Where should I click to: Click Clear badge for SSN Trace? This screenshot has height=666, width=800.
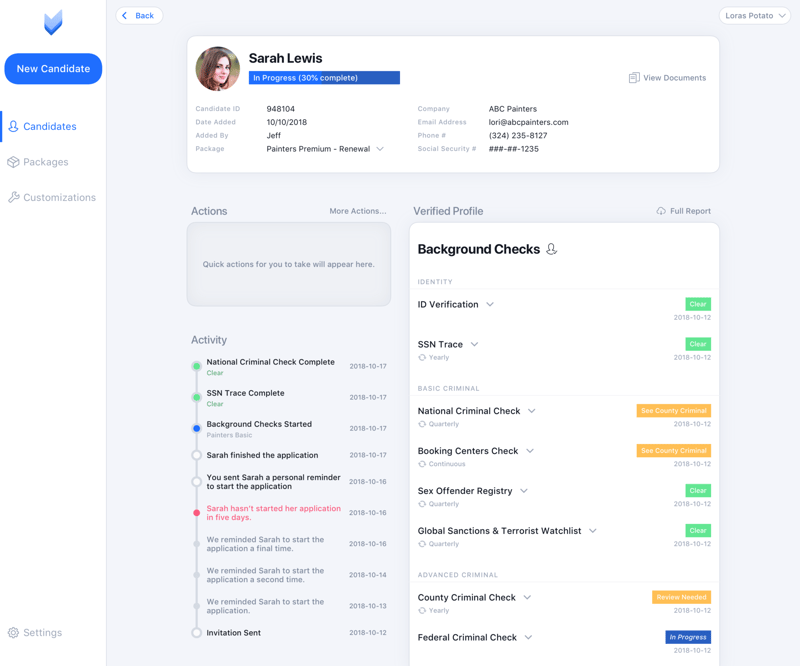tap(698, 344)
